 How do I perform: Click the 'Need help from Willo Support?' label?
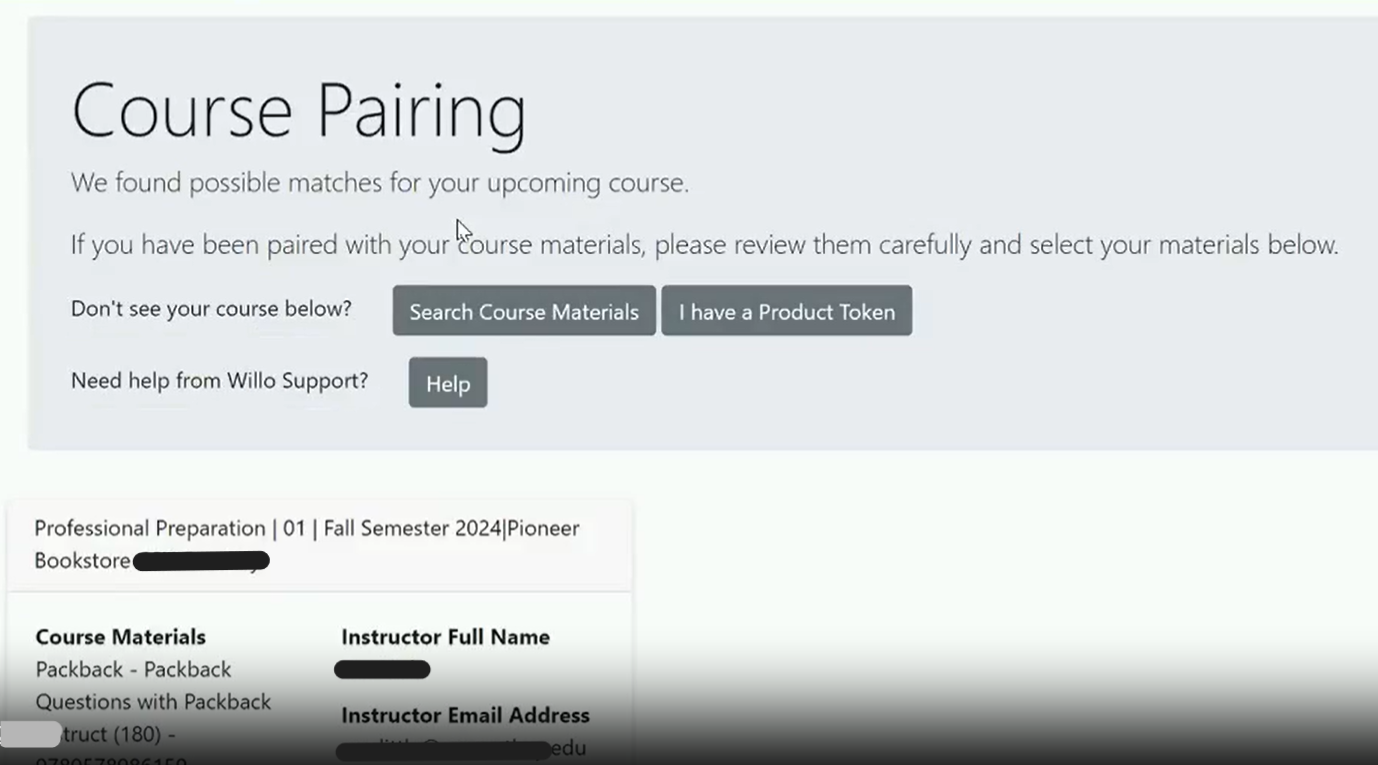pos(219,381)
